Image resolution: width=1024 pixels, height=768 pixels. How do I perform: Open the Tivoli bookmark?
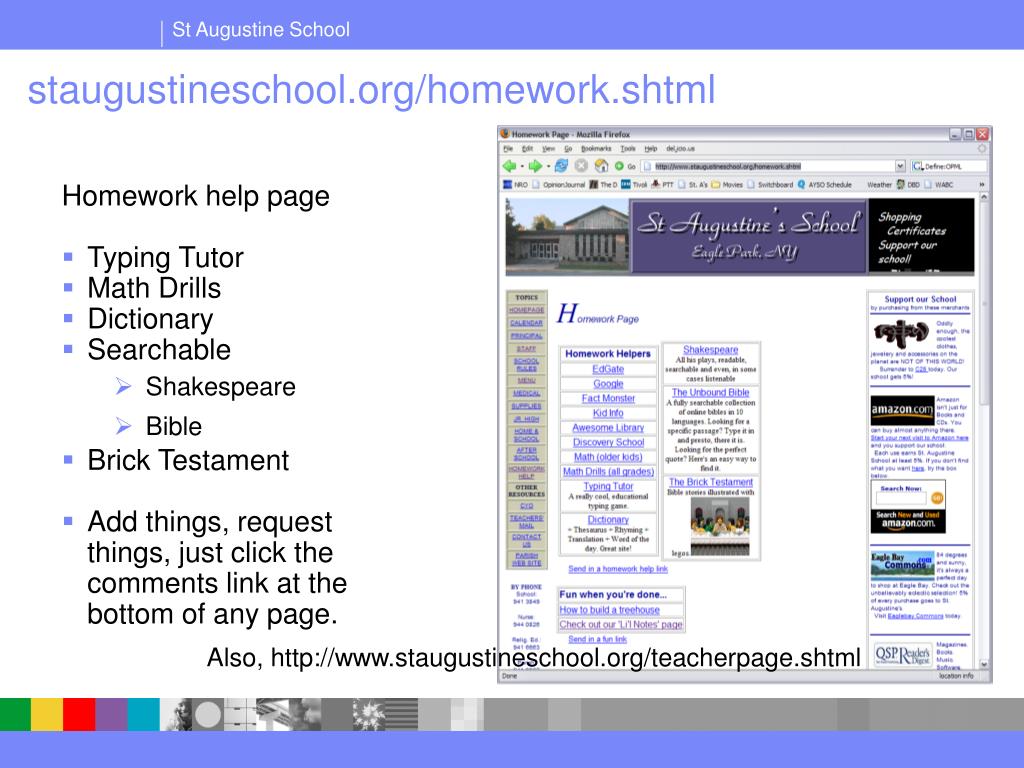[x=633, y=185]
